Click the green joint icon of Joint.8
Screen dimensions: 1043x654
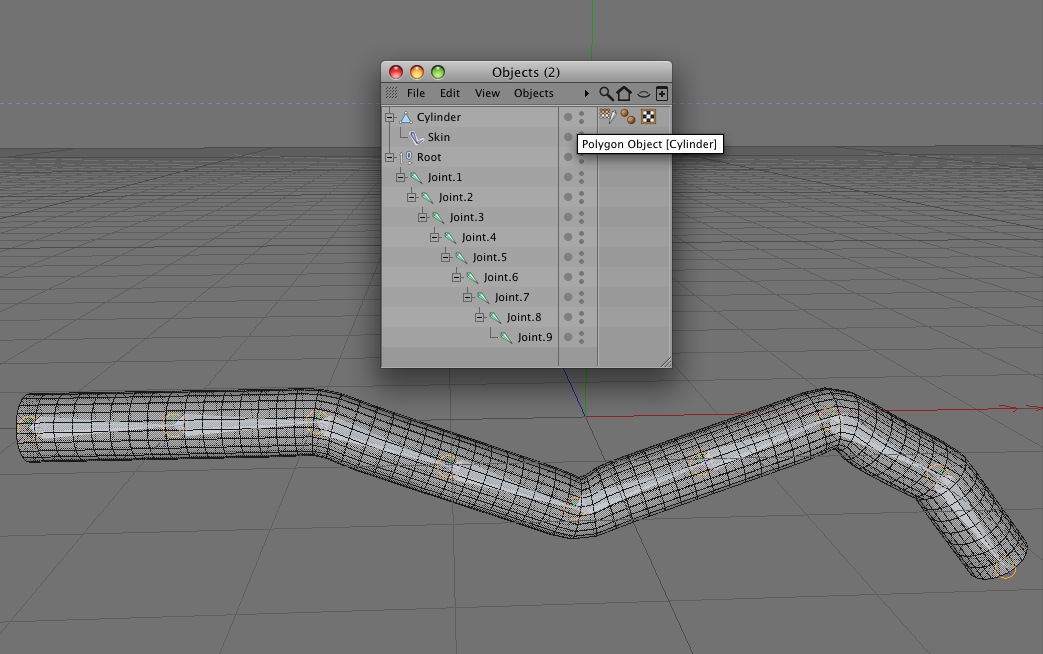coord(495,317)
